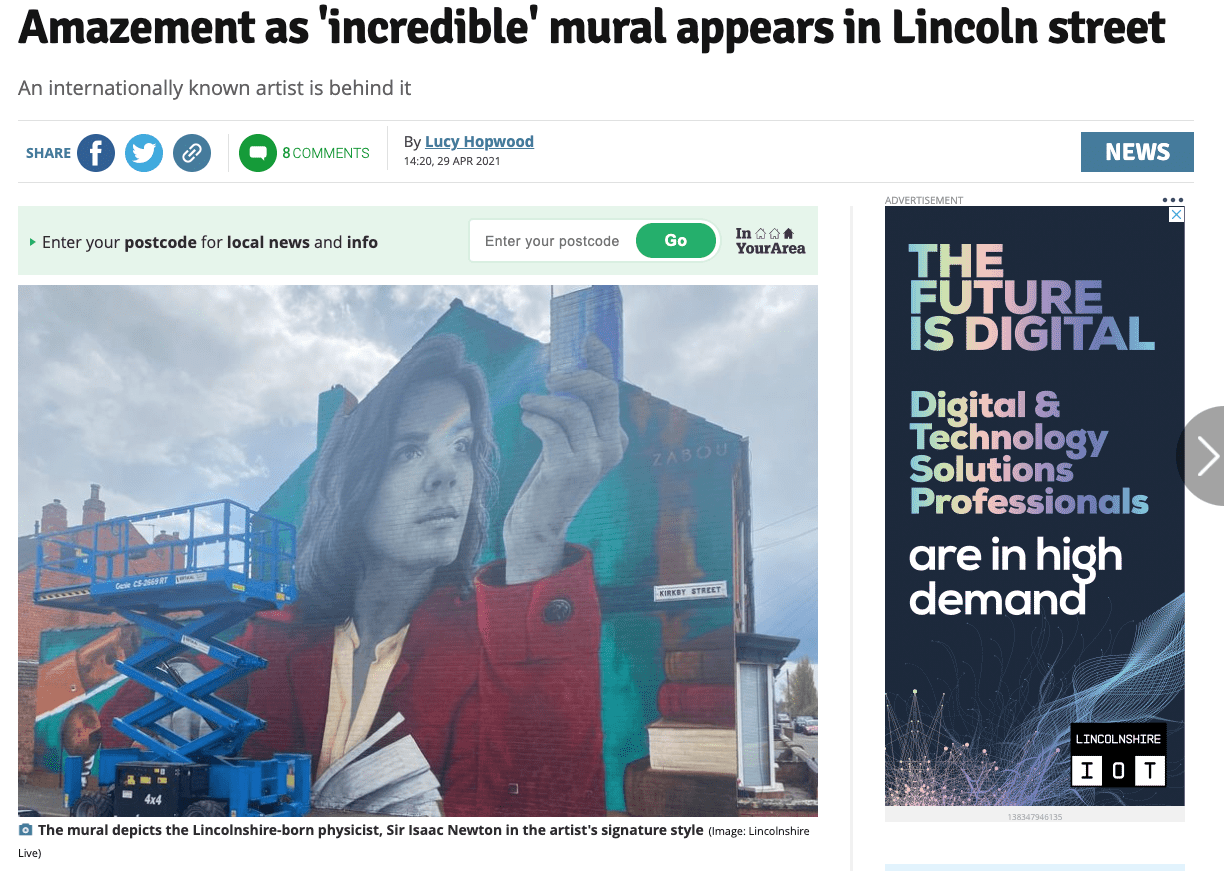Viewport: 1224px width, 871px height.
Task: Copy the article link via chain icon
Action: tap(192, 153)
